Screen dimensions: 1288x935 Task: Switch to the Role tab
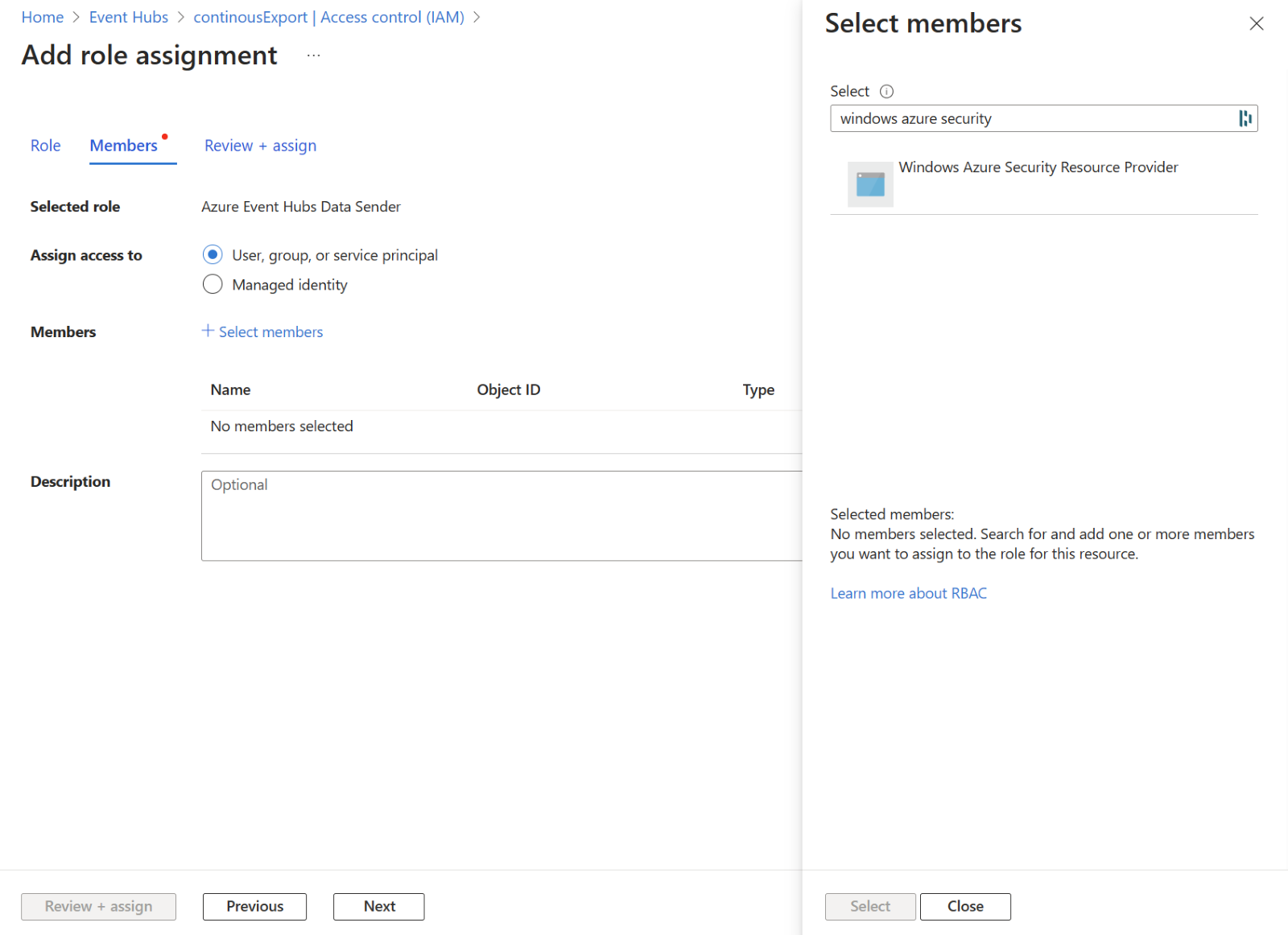tap(46, 146)
